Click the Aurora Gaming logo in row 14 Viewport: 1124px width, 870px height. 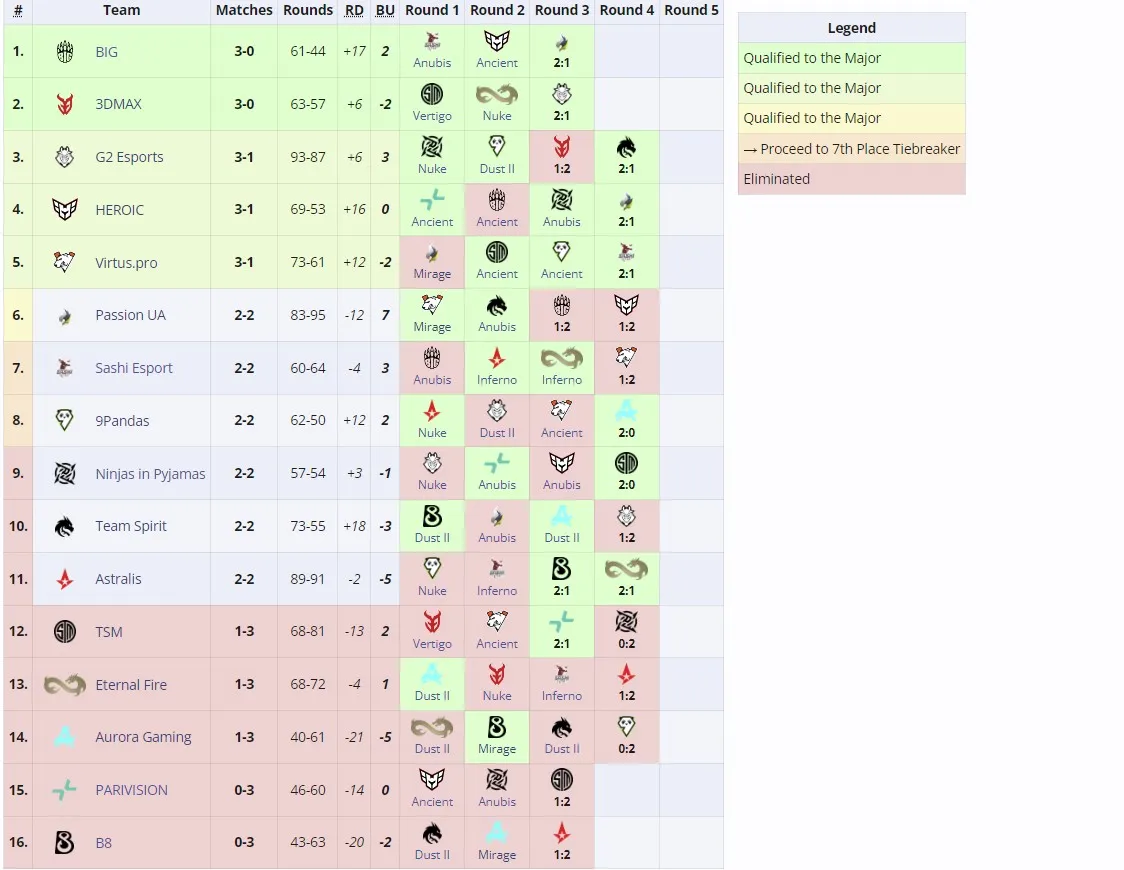65,737
